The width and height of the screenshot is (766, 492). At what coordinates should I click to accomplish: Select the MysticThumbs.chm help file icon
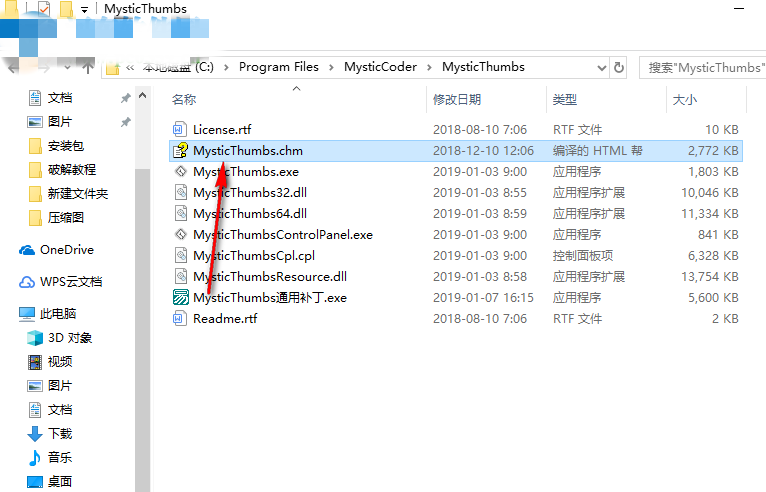181,150
